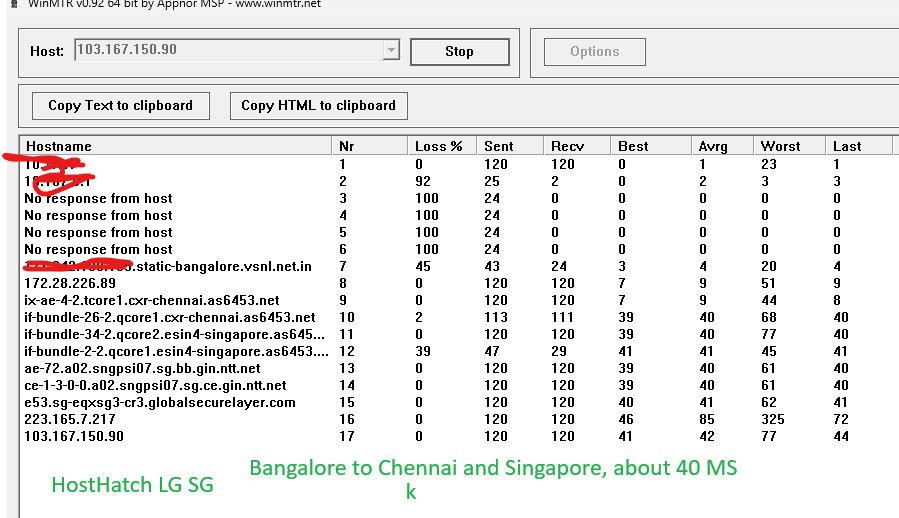The image size is (899, 518).
Task: Click Copy Text to clipboard
Action: click(x=120, y=106)
